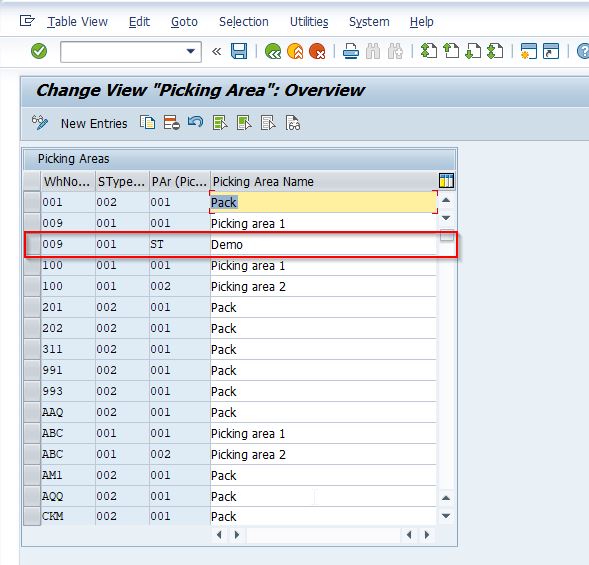
Task: Click the vertical scrollbar down arrow at bottom
Action: click(x=446, y=516)
